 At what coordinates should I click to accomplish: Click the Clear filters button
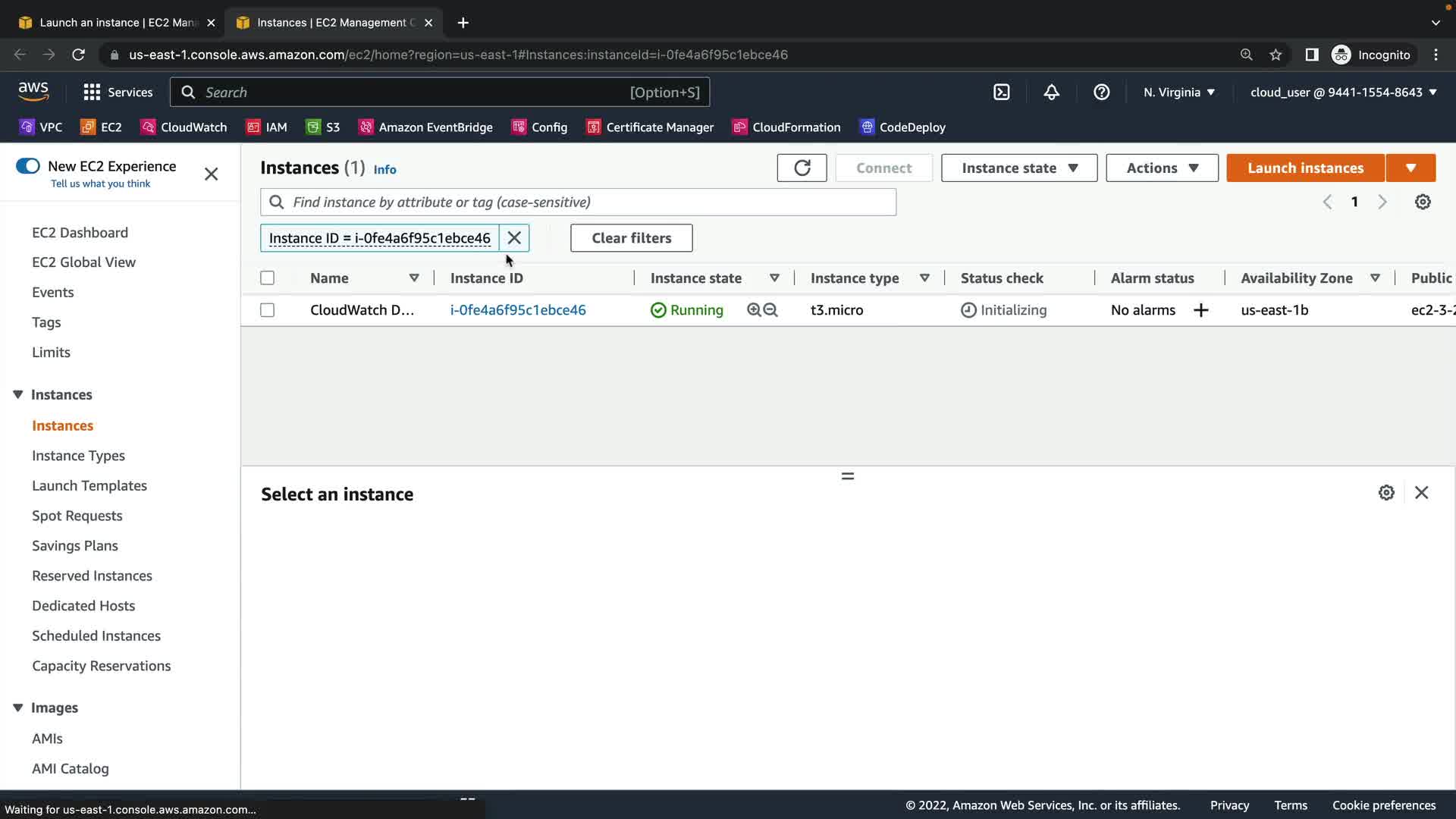click(x=631, y=238)
